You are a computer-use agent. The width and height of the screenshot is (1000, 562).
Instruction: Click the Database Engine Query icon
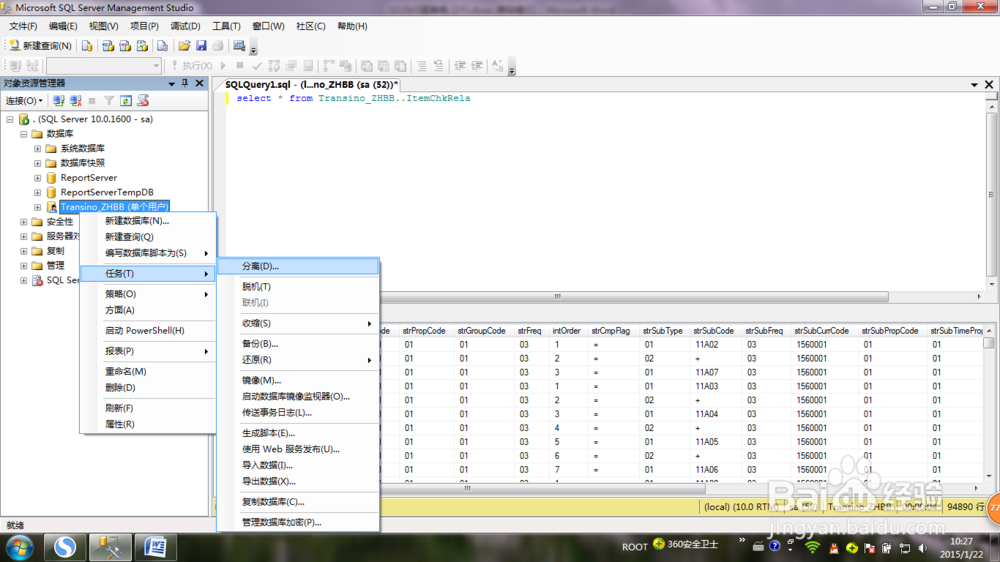click(x=87, y=46)
